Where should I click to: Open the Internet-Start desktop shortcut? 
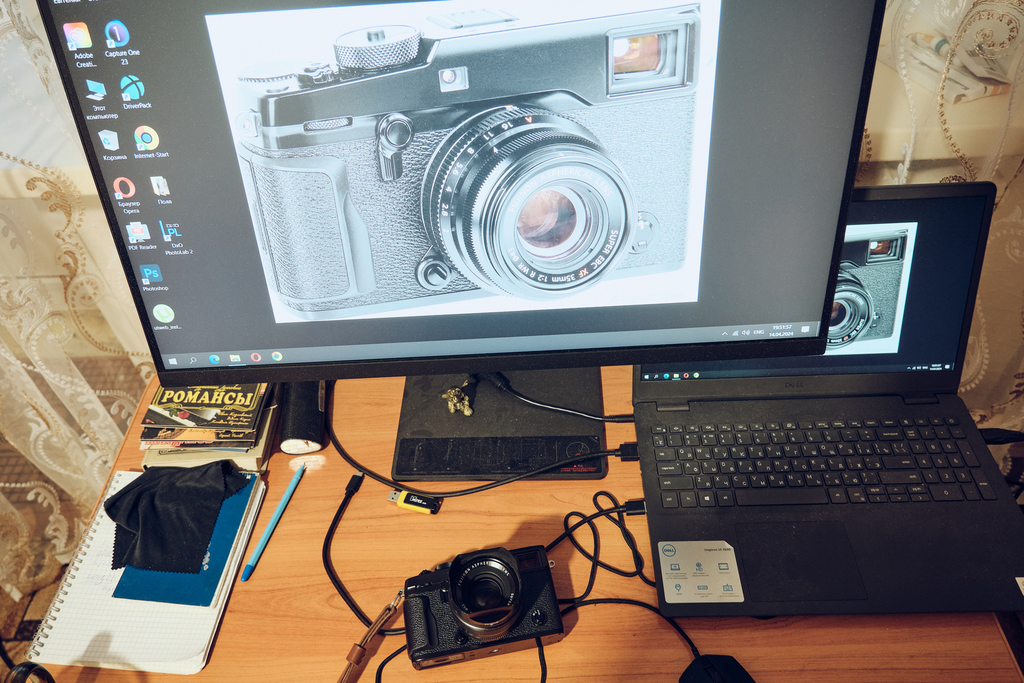[x=146, y=138]
